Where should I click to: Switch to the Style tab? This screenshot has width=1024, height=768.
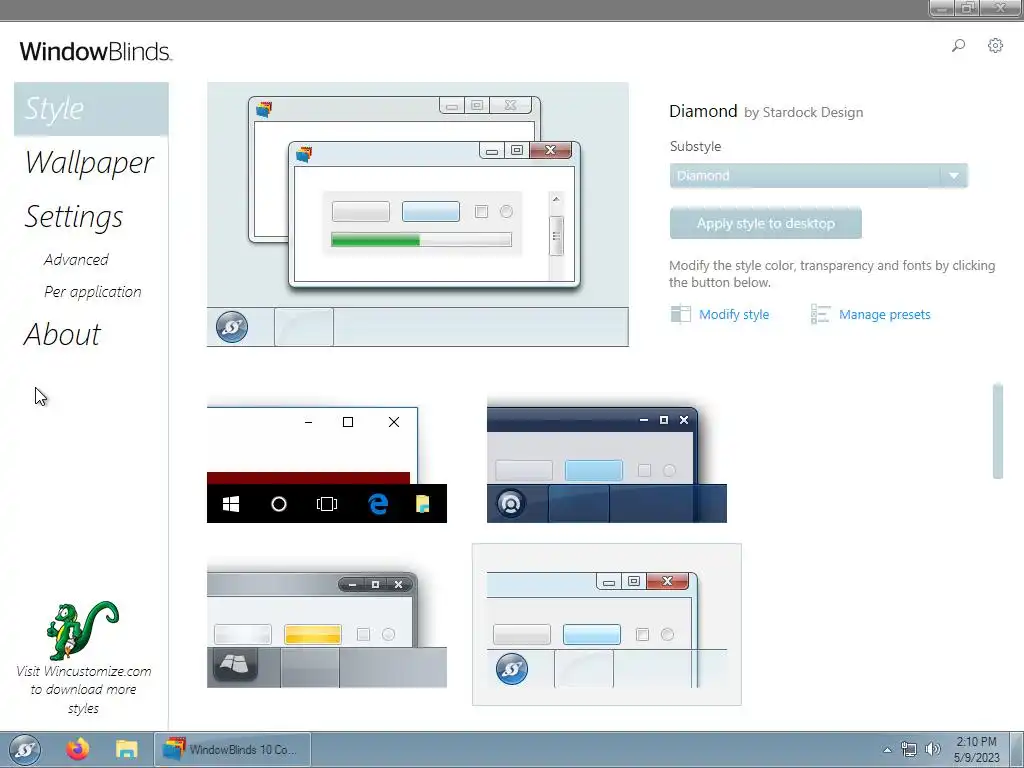pyautogui.click(x=91, y=109)
